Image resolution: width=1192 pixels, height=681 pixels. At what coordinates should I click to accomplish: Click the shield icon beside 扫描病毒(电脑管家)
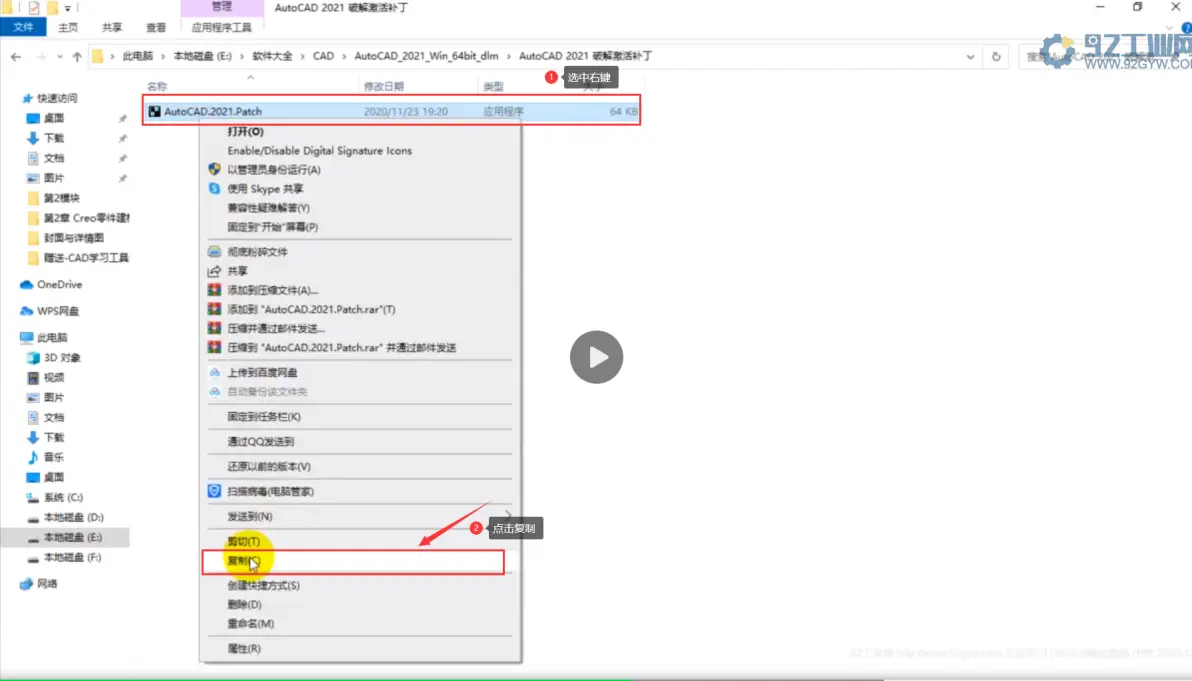click(x=214, y=491)
